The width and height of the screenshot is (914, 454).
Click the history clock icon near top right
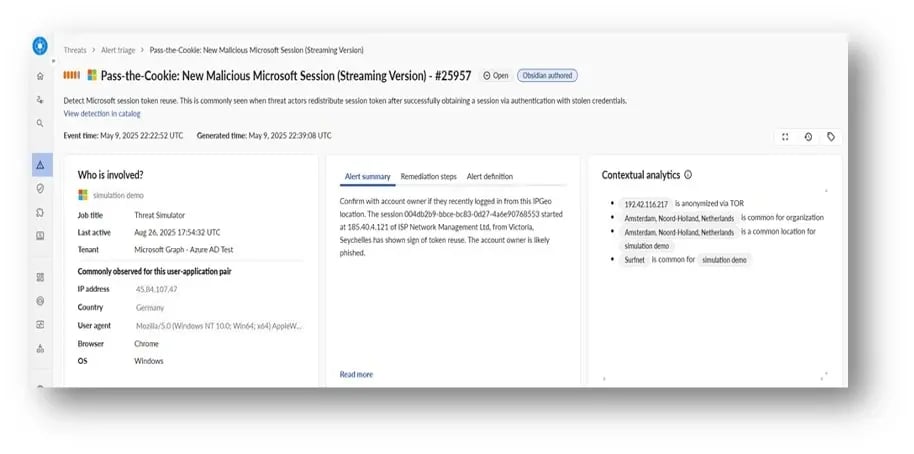tap(808, 137)
